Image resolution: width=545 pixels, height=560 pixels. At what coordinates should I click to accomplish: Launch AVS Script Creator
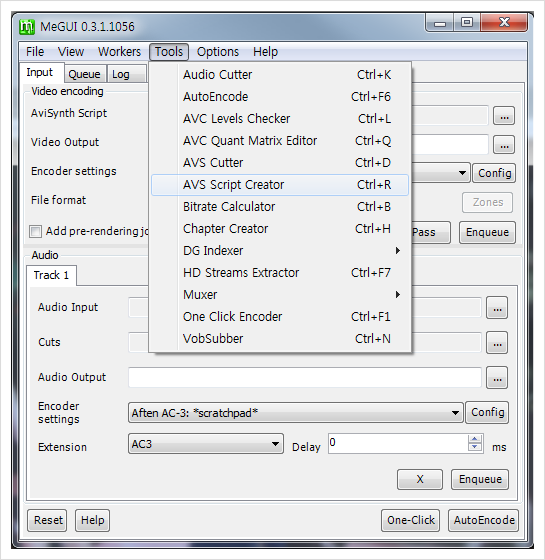(x=280, y=185)
